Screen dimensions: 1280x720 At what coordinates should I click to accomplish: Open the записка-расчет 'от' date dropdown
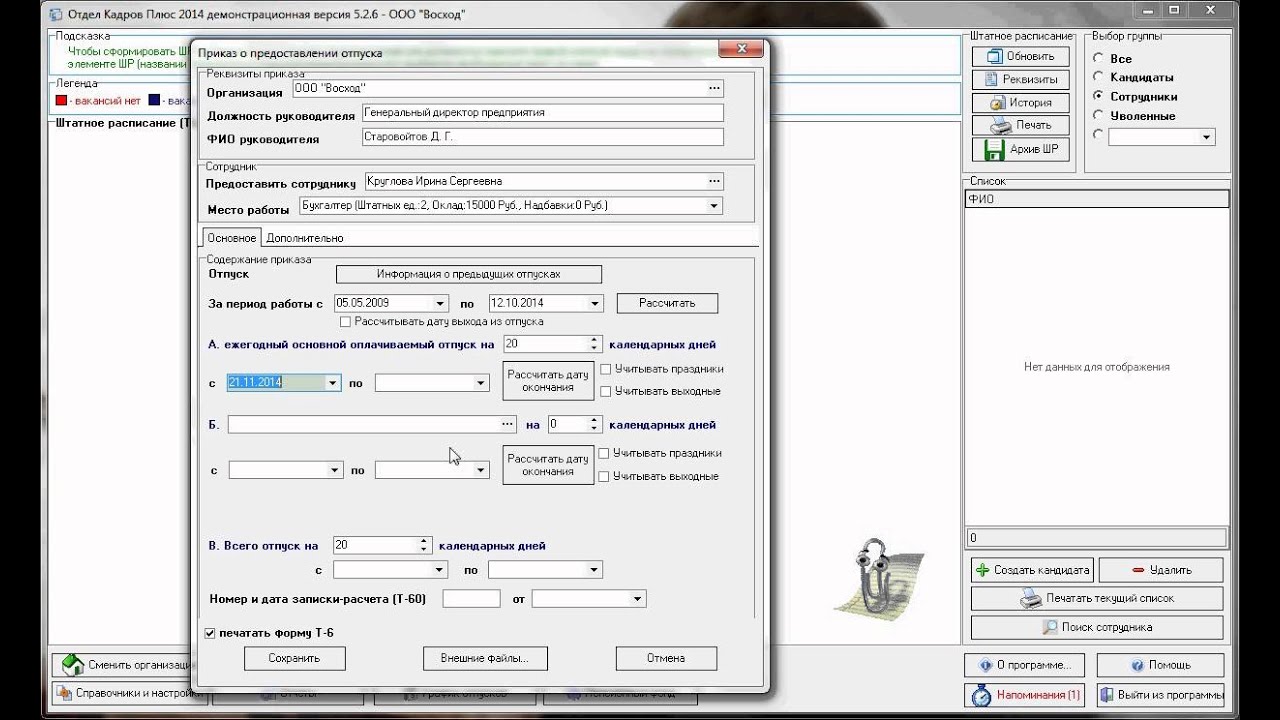638,599
